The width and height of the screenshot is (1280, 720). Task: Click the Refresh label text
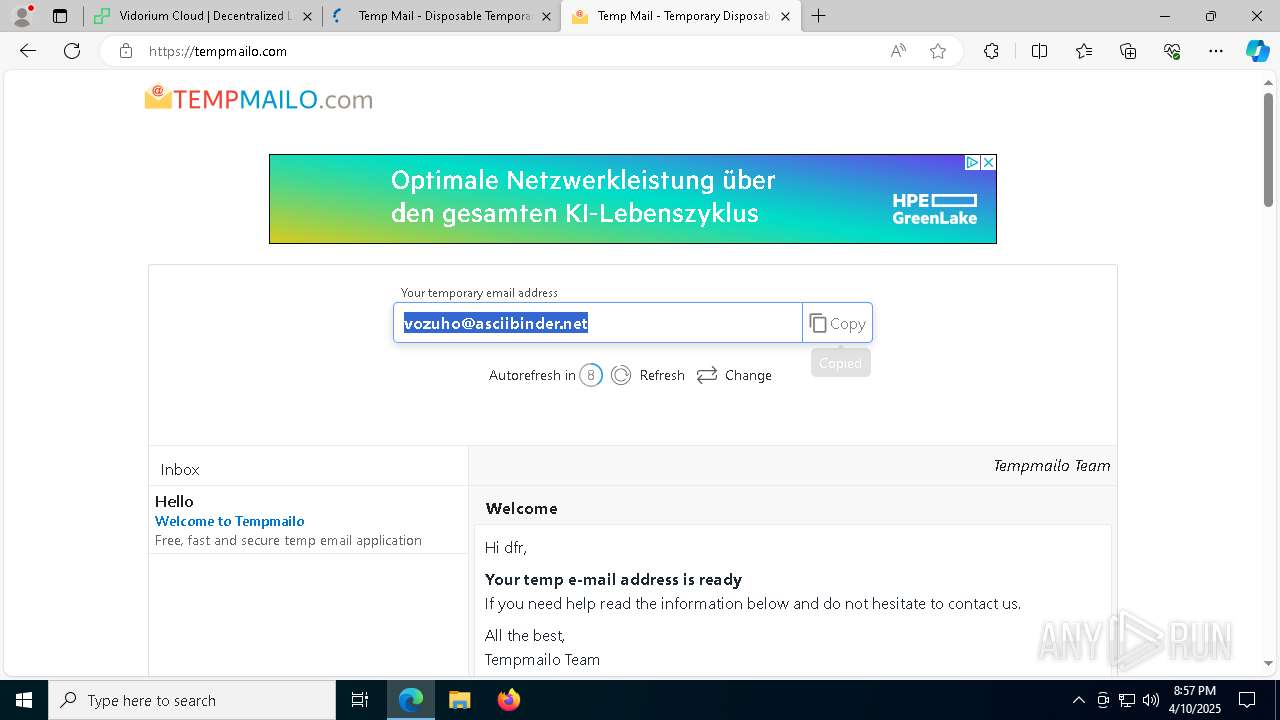coord(662,375)
